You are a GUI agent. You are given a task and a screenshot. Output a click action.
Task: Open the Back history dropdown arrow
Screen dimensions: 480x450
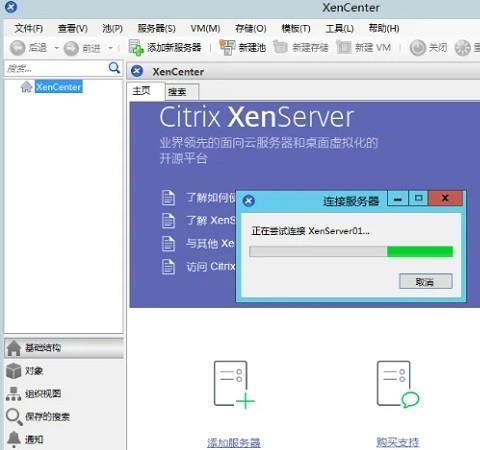57,48
